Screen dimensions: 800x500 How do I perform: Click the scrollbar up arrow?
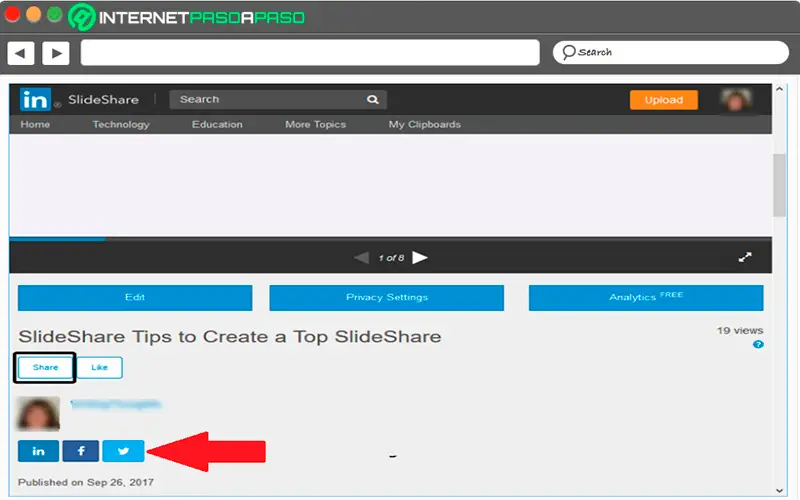[x=779, y=89]
